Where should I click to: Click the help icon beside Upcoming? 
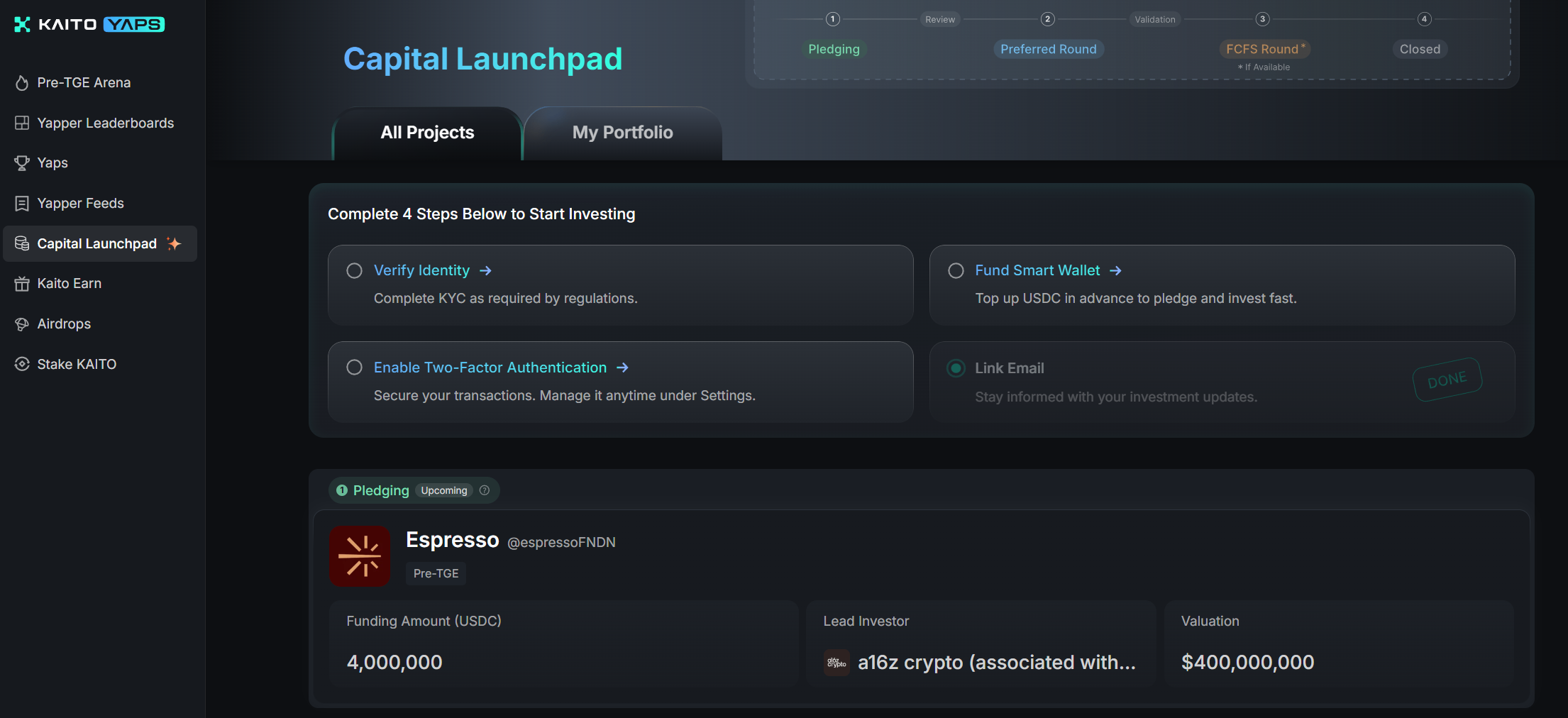pyautogui.click(x=485, y=490)
